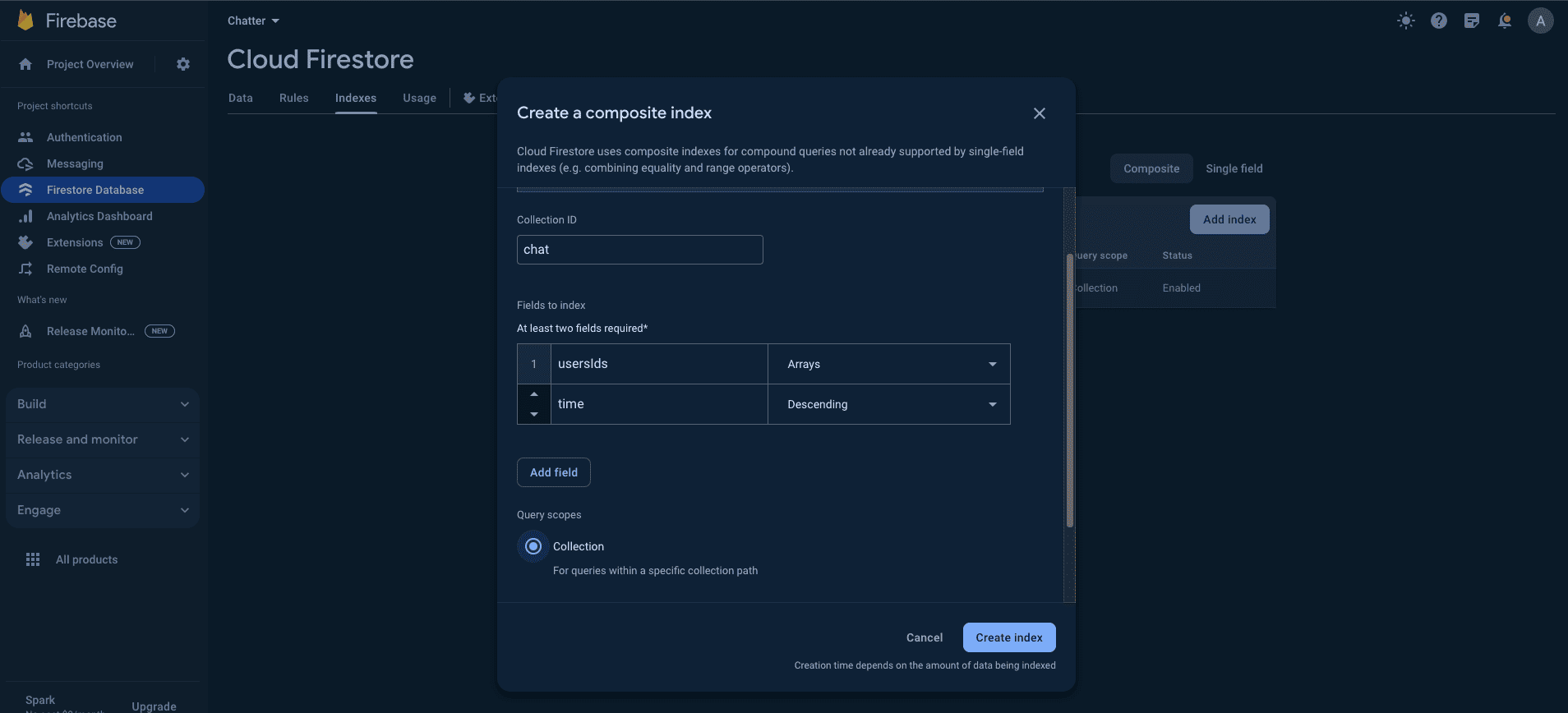The image size is (1568, 713).
Task: Click the Extensions puzzle icon in sidebar
Action: click(25, 242)
